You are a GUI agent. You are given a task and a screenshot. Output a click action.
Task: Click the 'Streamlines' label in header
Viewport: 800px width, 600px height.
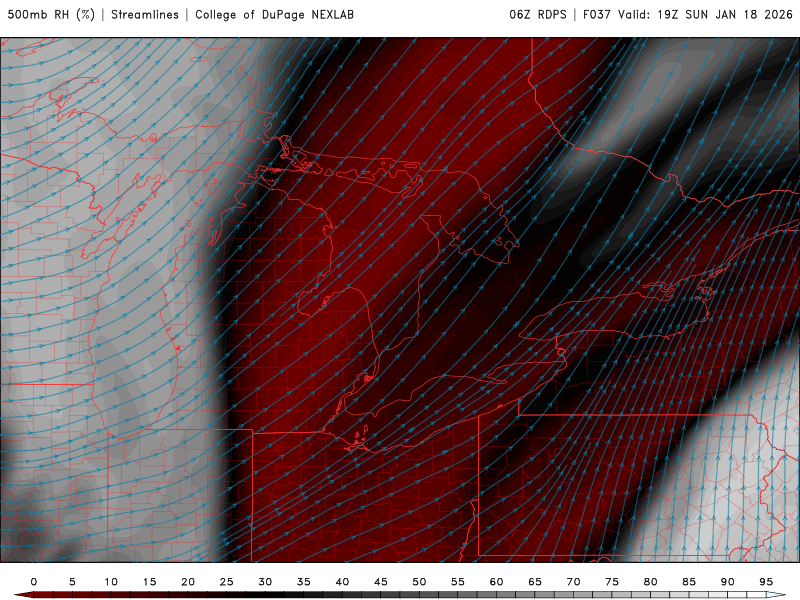[x=145, y=15]
